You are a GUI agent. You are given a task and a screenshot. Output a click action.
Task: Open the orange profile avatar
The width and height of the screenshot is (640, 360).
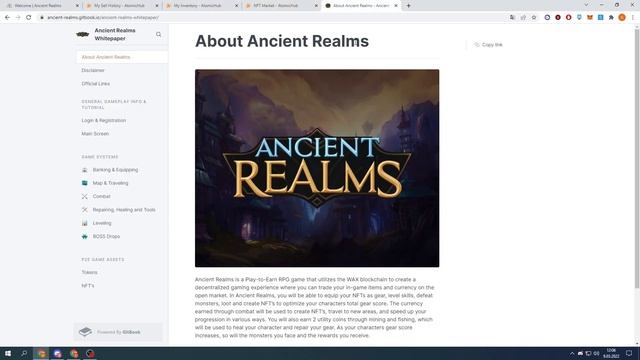tap(622, 18)
